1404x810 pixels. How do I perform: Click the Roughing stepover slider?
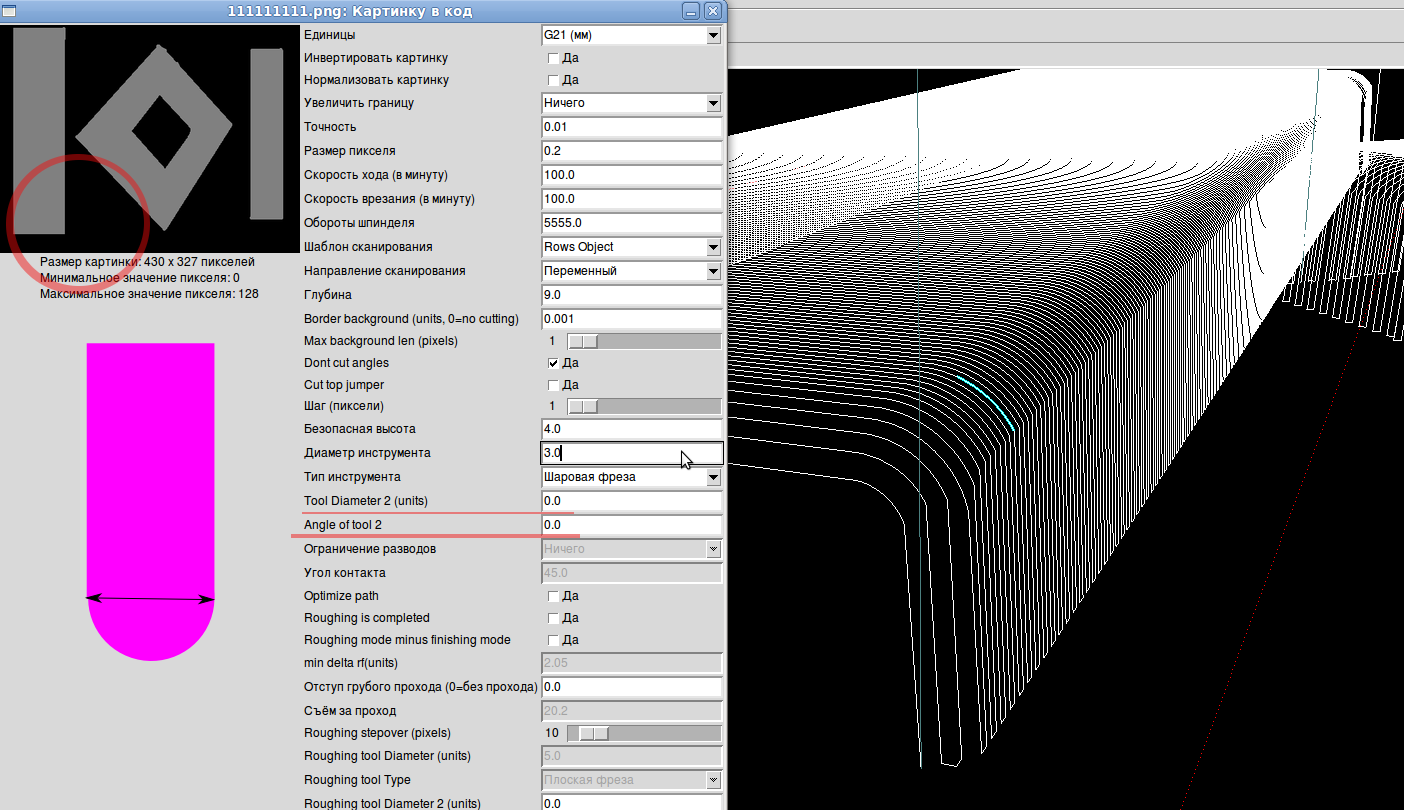[644, 733]
